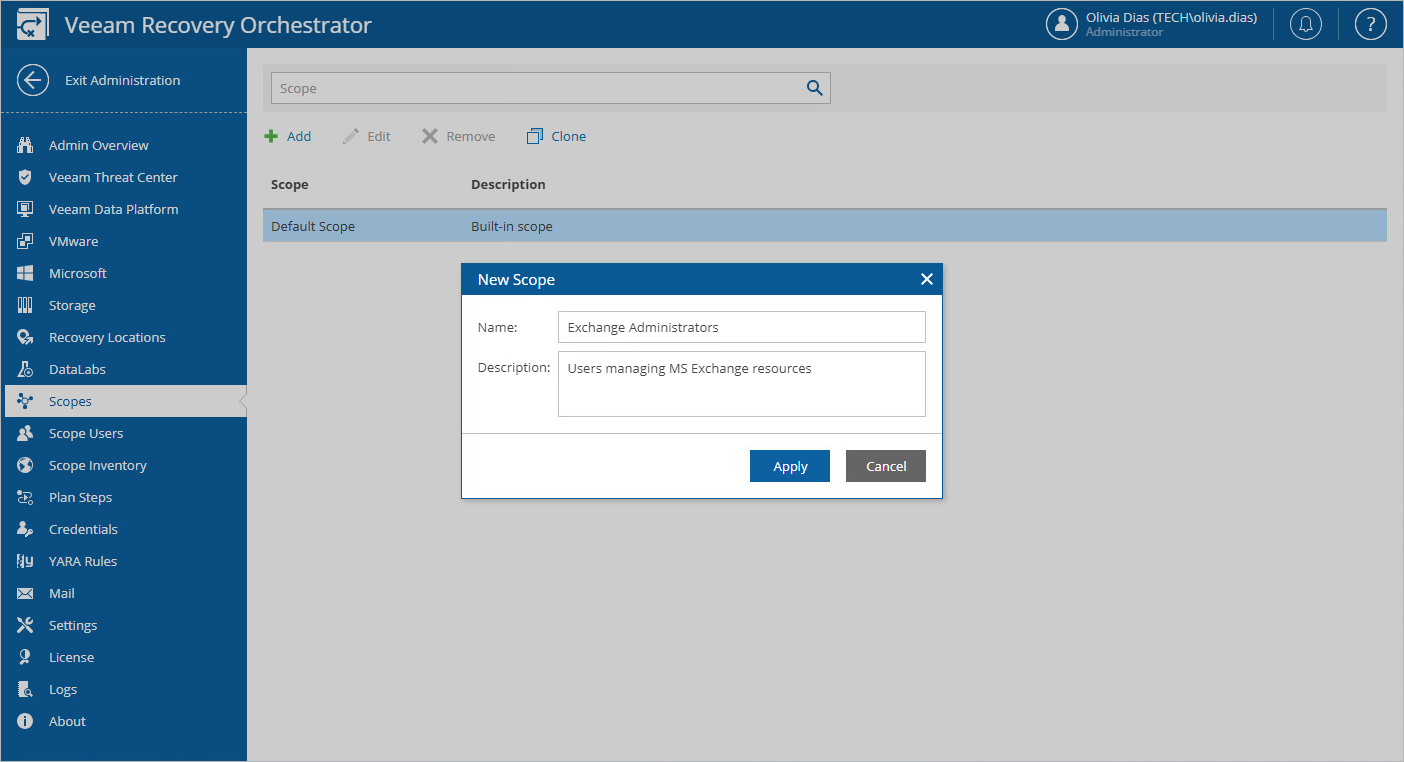Click the Veeam Threat Center shield icon

click(x=26, y=177)
